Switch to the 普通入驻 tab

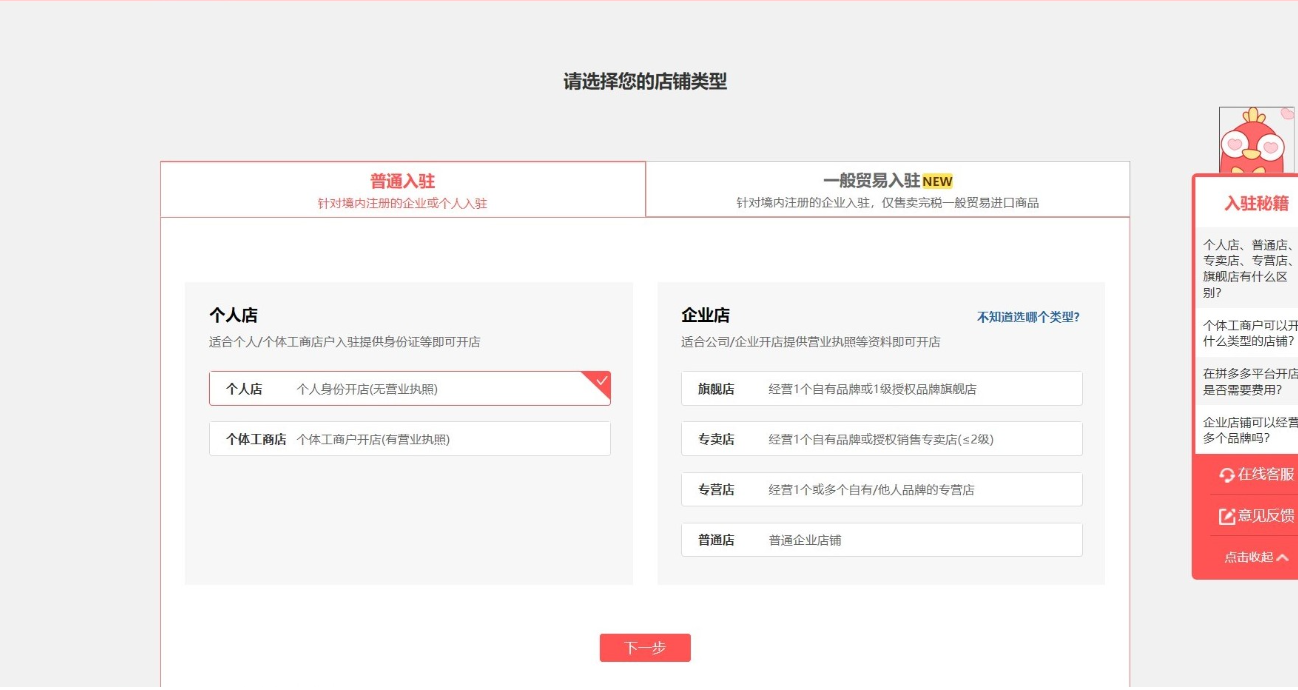(403, 189)
